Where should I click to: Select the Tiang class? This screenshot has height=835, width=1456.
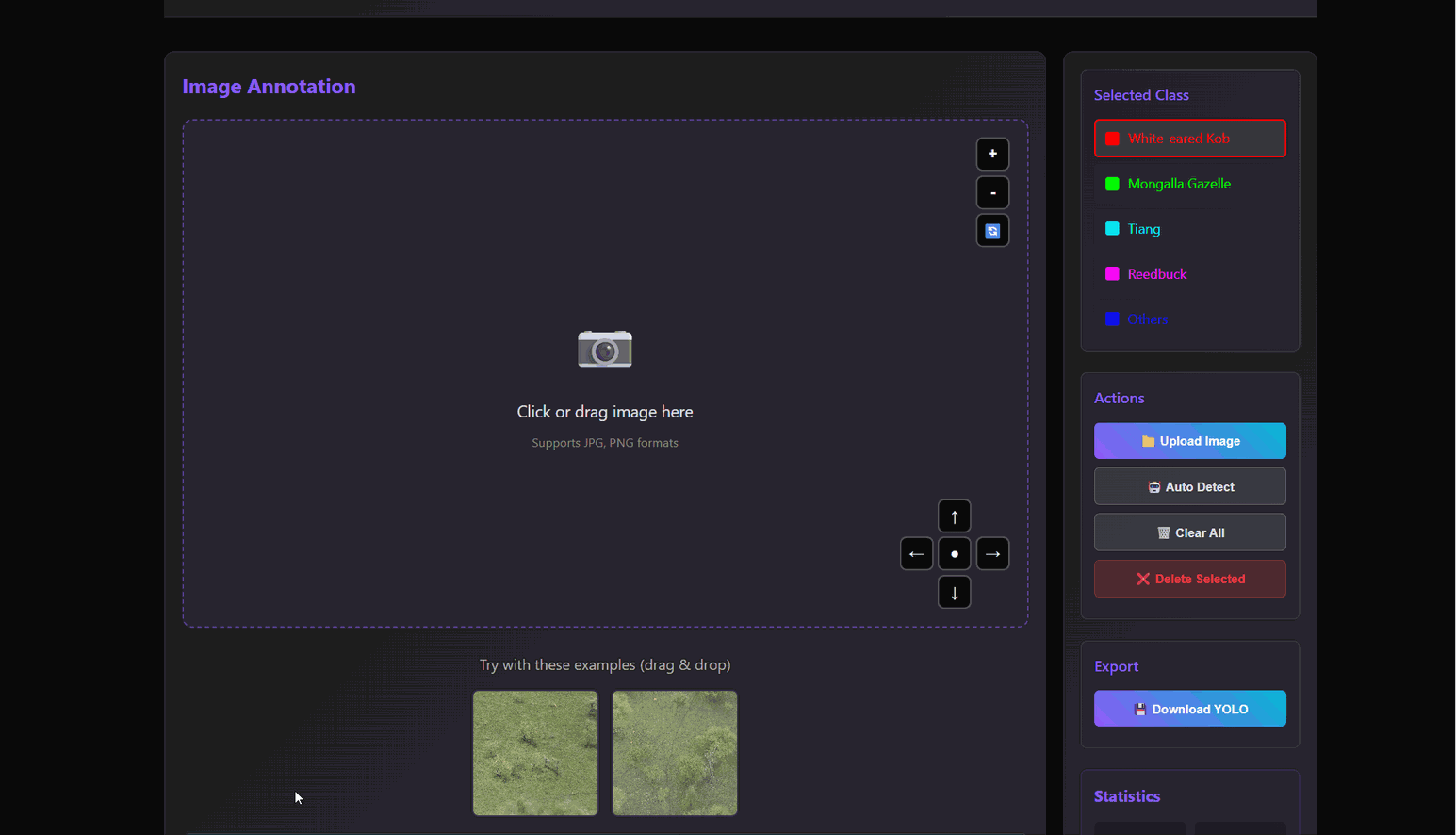(1189, 229)
